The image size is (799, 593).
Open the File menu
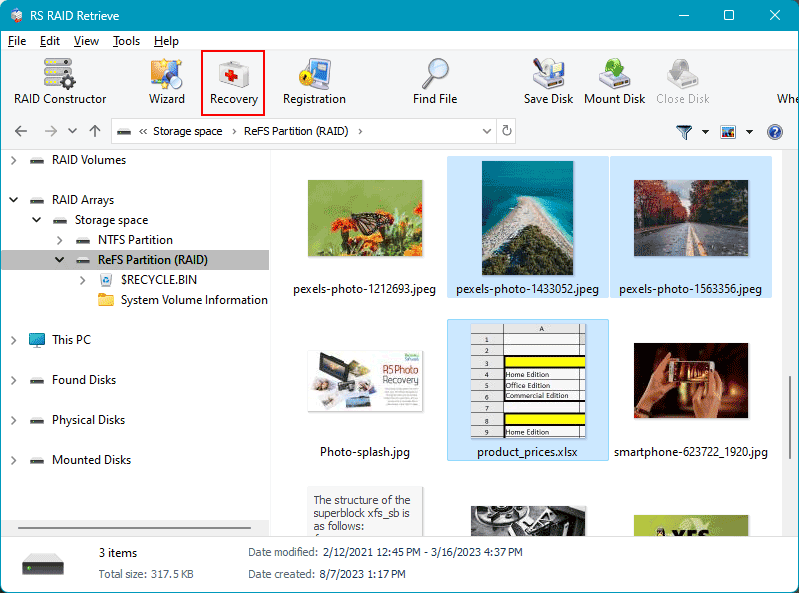(x=17, y=41)
